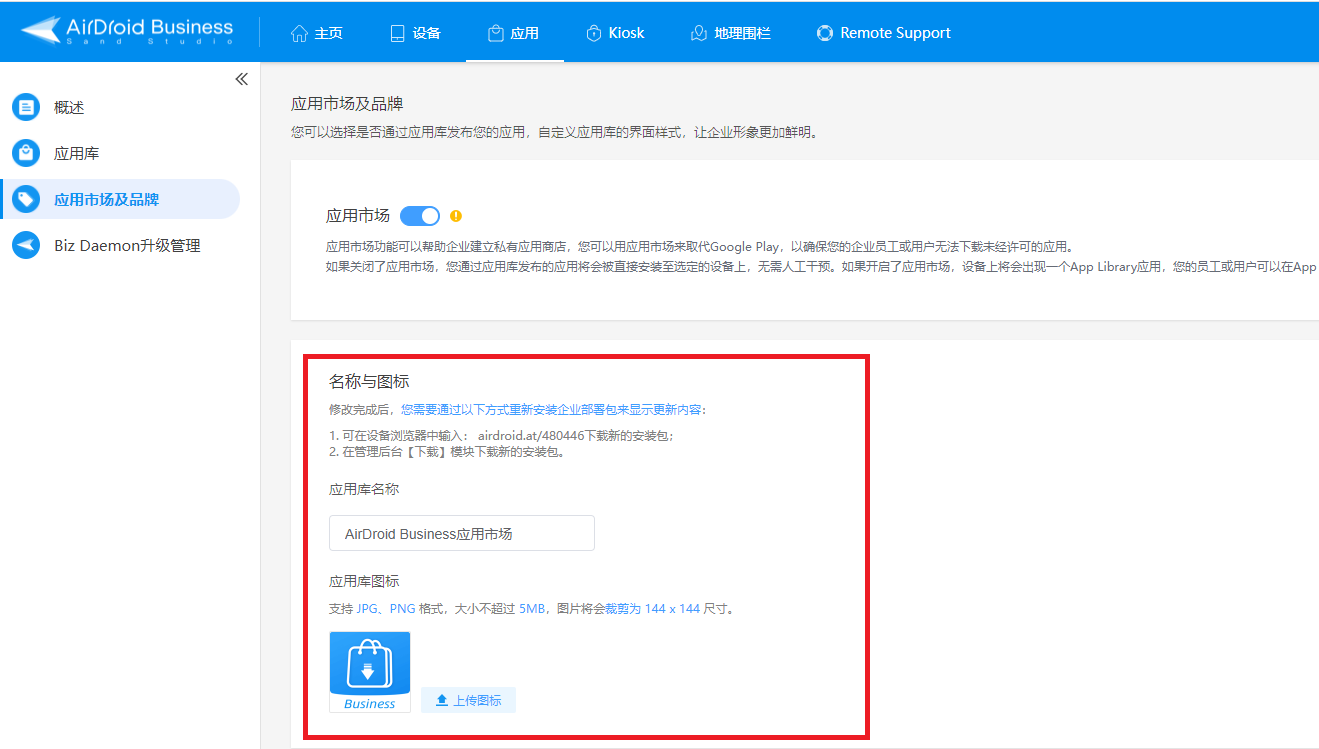1319x749 pixels.
Task: Click the map icon beside 地理围栏
Action: [x=699, y=33]
